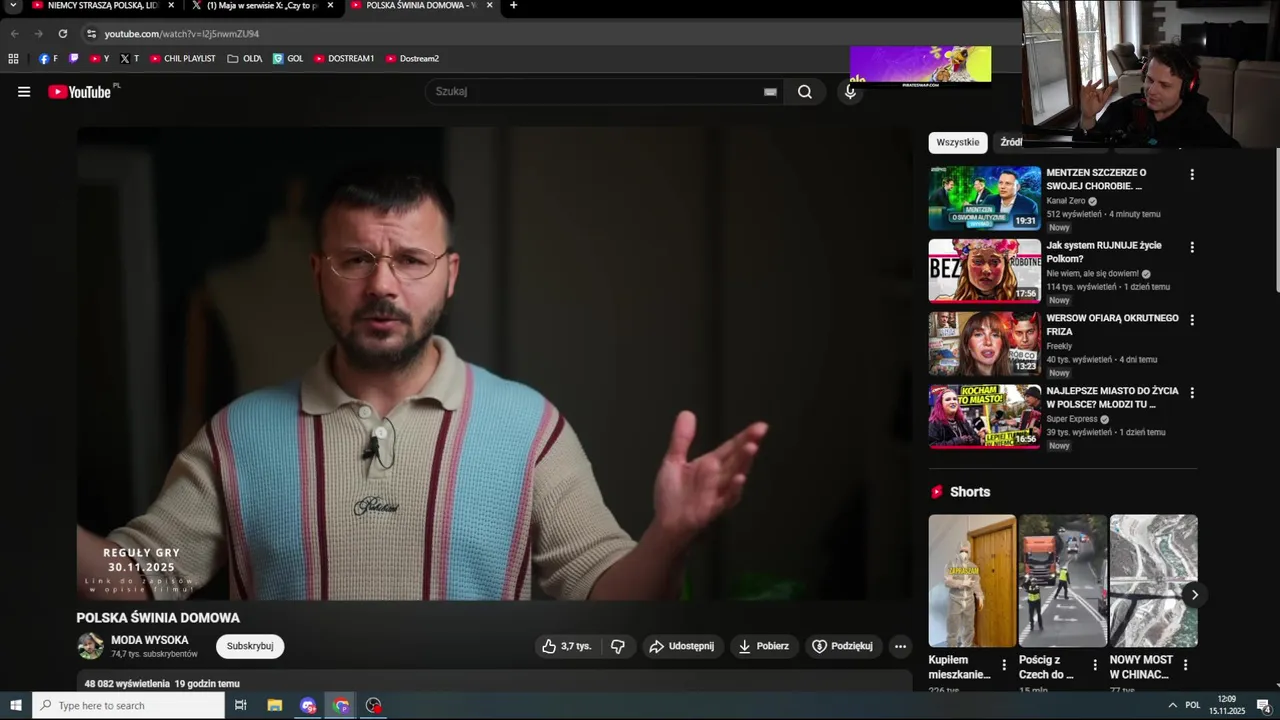Click Windows taskbar search box
This screenshot has height=720, width=1280.
click(x=128, y=705)
